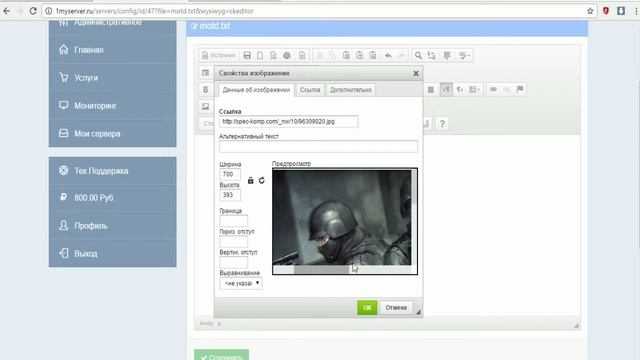Open the spell check dropdown icon
The image size is (640, 360).
pos(464,56)
